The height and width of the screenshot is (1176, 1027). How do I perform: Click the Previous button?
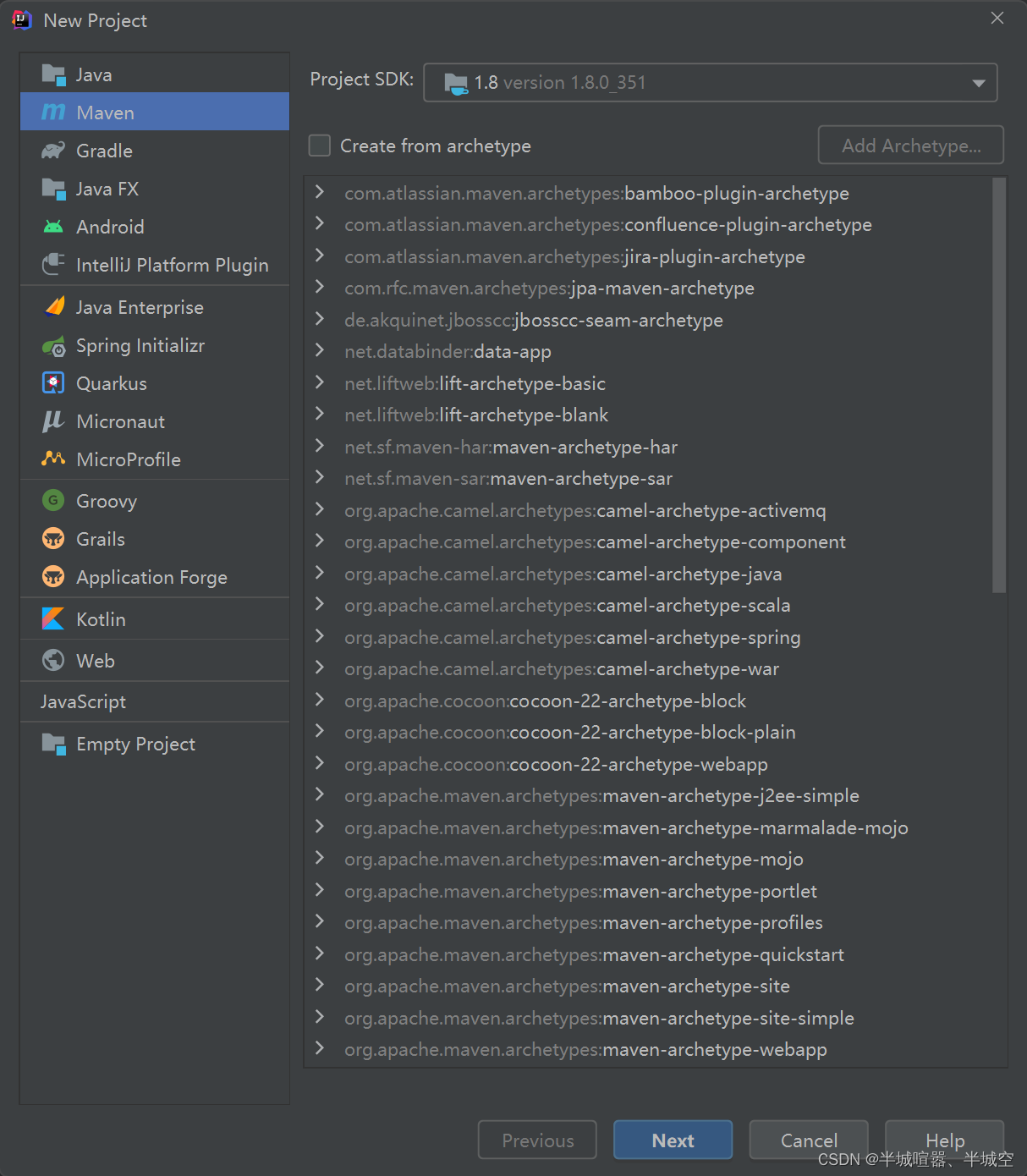click(x=537, y=1140)
